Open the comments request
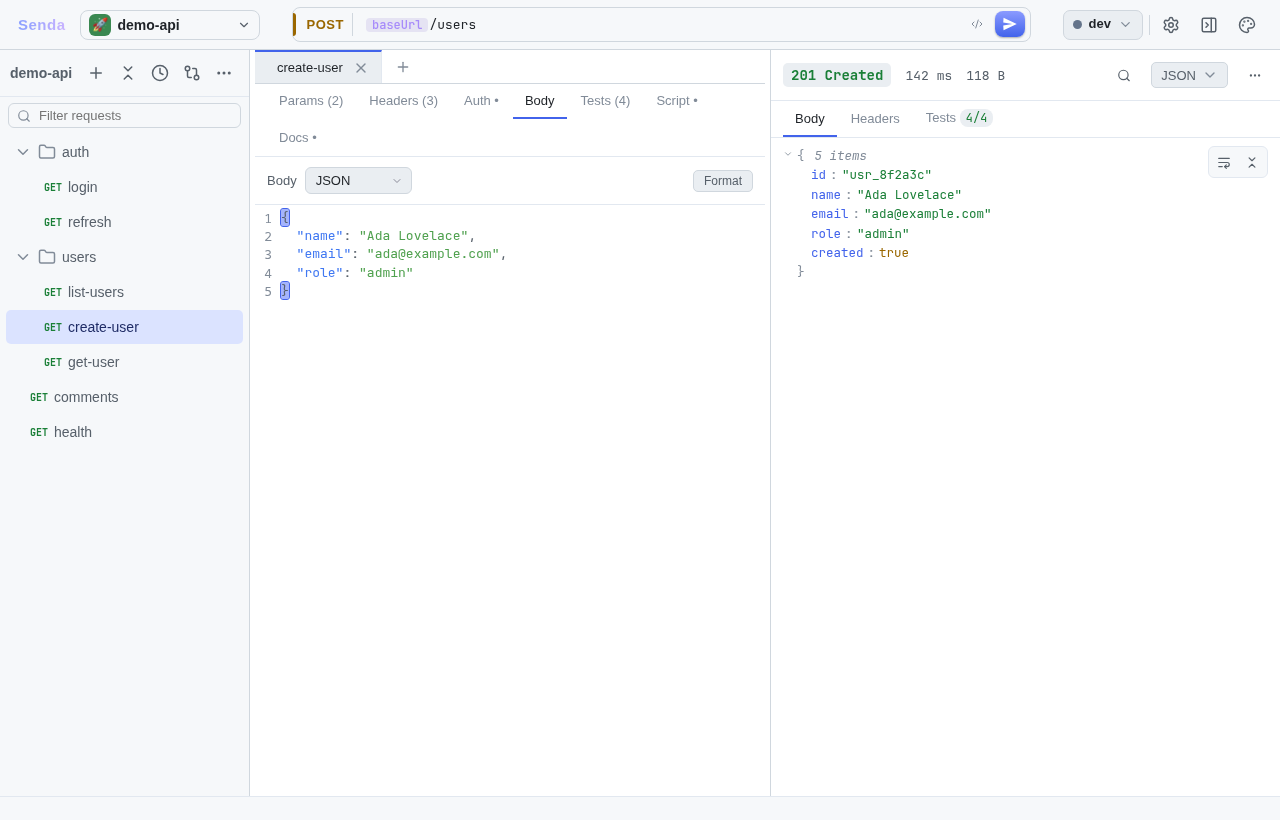This screenshot has width=1280, height=820. click(125, 397)
